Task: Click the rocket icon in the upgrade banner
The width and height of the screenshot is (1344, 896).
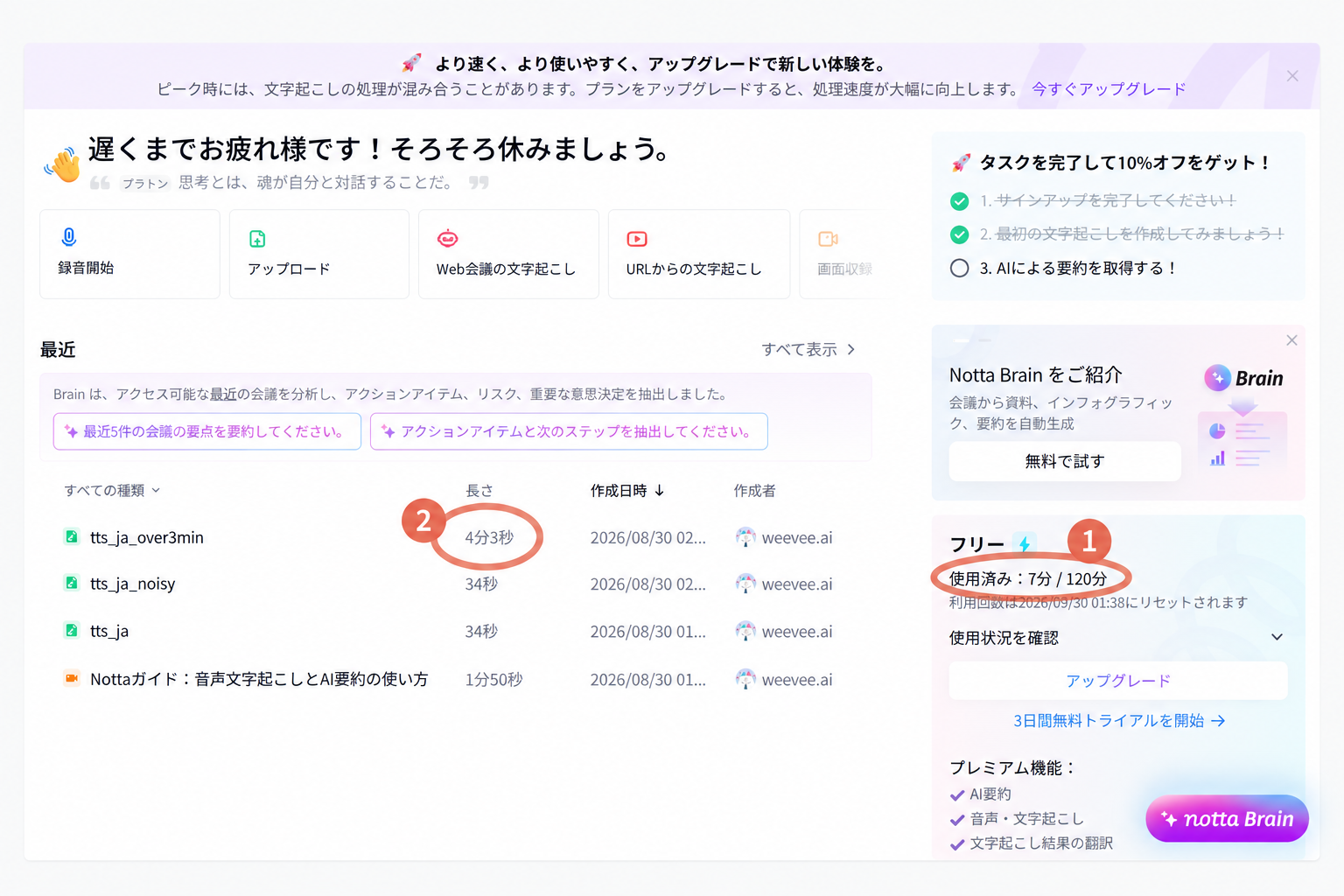Action: tap(411, 63)
